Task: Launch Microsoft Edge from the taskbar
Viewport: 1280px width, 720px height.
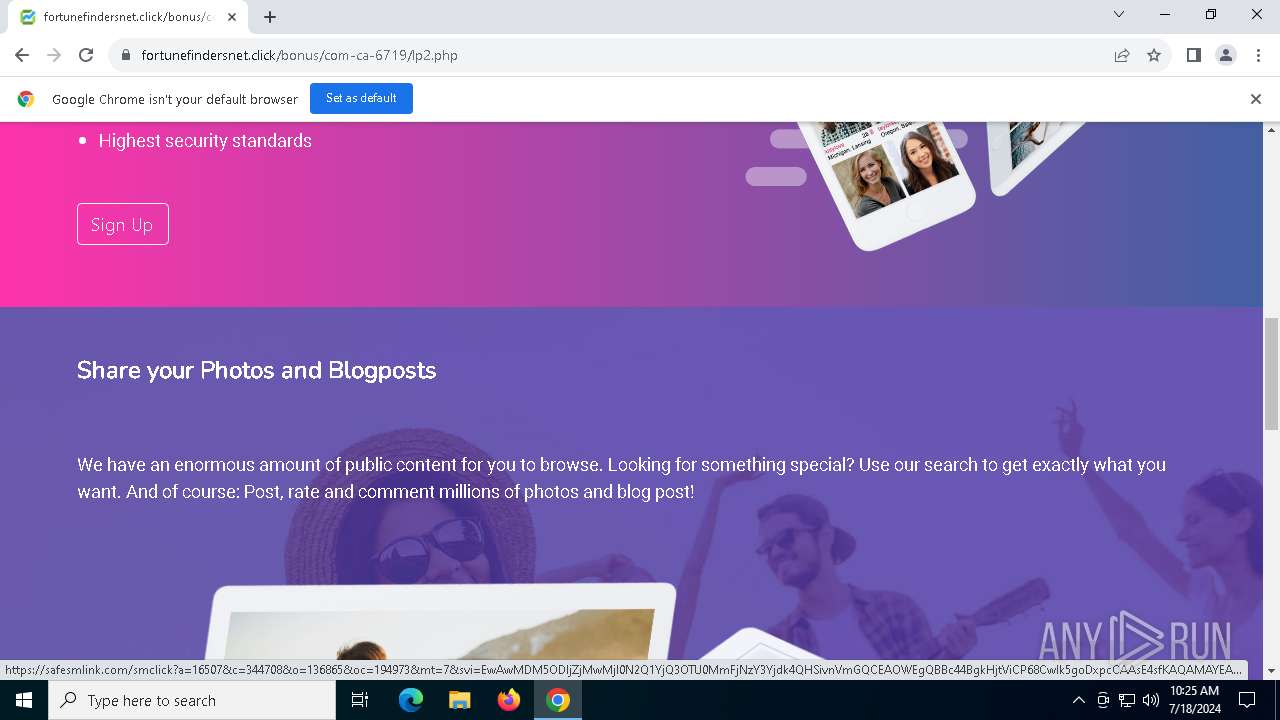Action: [x=411, y=700]
